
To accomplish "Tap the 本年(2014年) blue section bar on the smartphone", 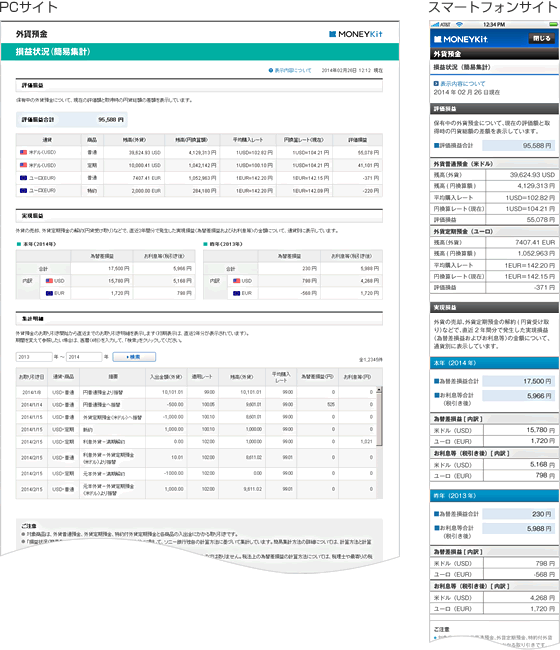I will tap(494, 363).
